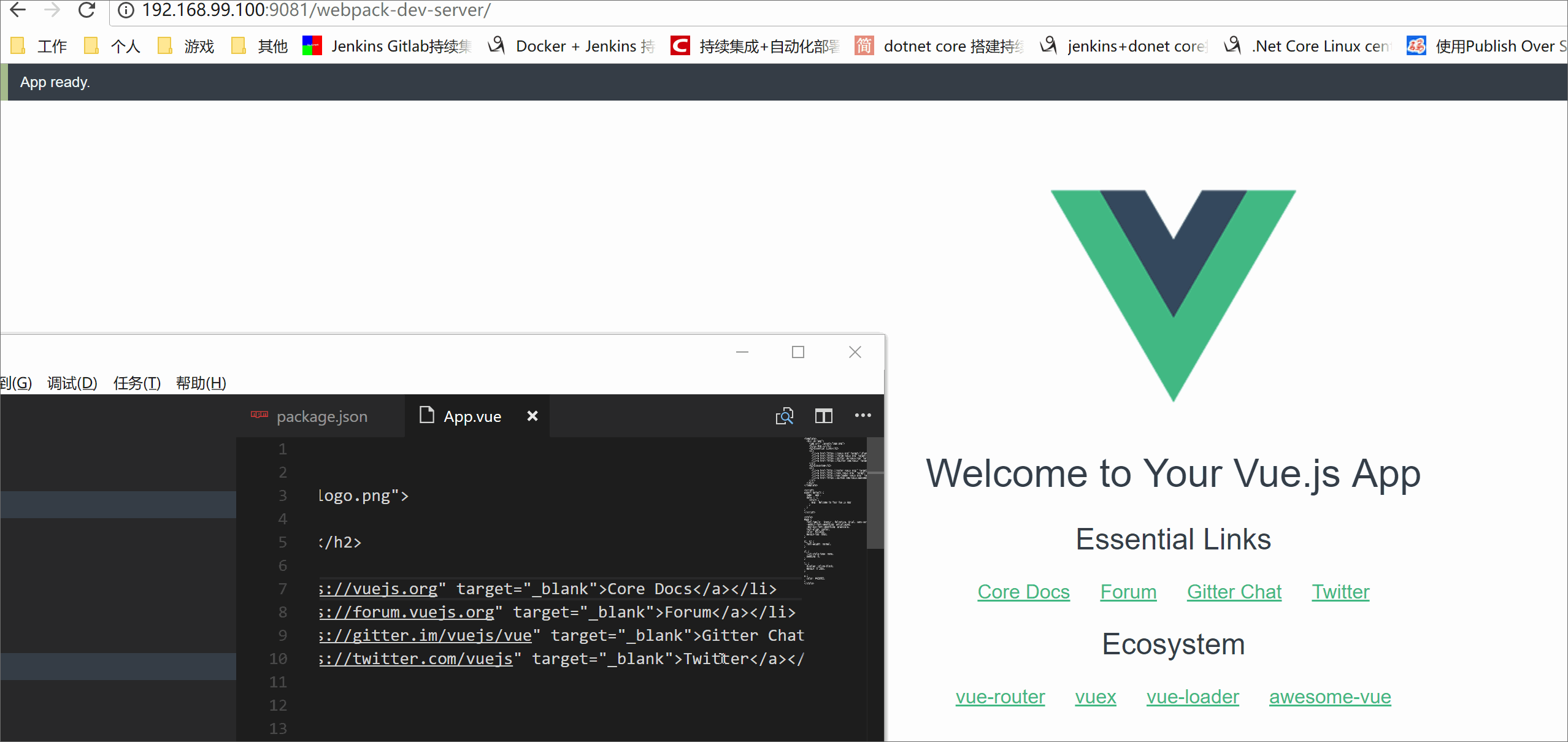
Task: Click the open changes icon in editor
Action: [x=784, y=416]
